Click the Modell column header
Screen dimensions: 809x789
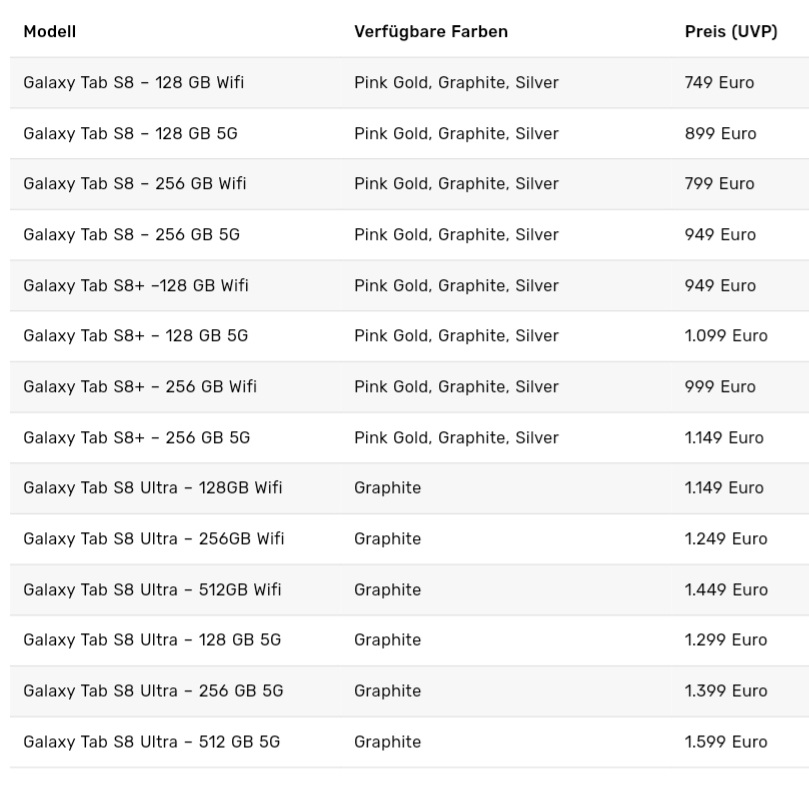[x=50, y=32]
